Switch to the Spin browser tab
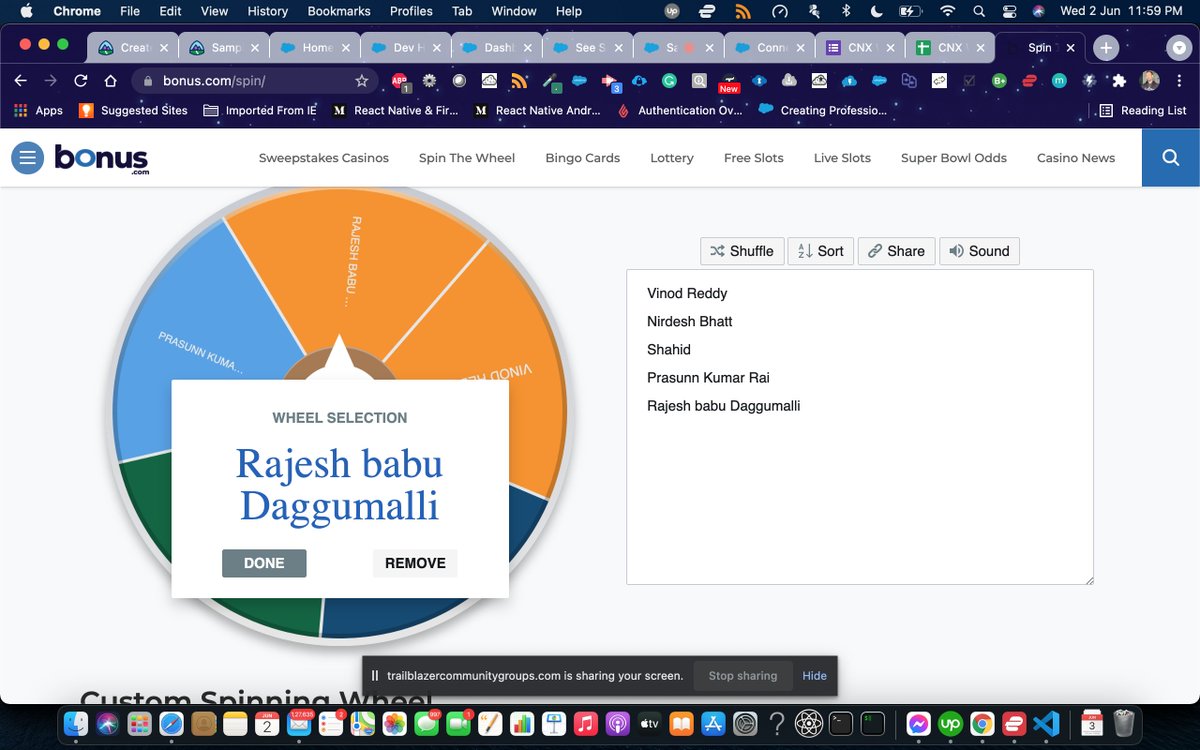 (x=1040, y=47)
